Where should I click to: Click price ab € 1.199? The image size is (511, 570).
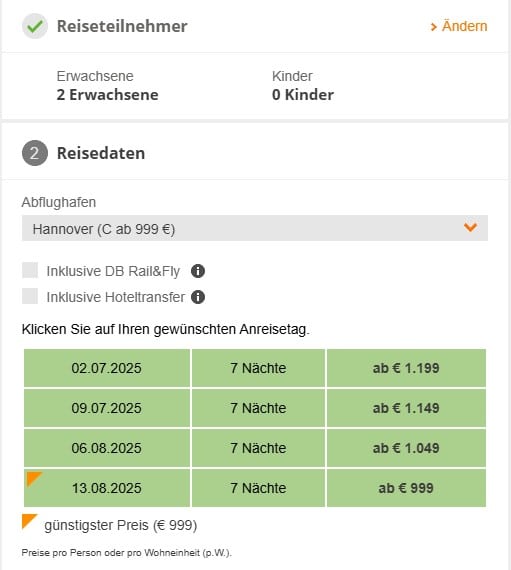(406, 368)
